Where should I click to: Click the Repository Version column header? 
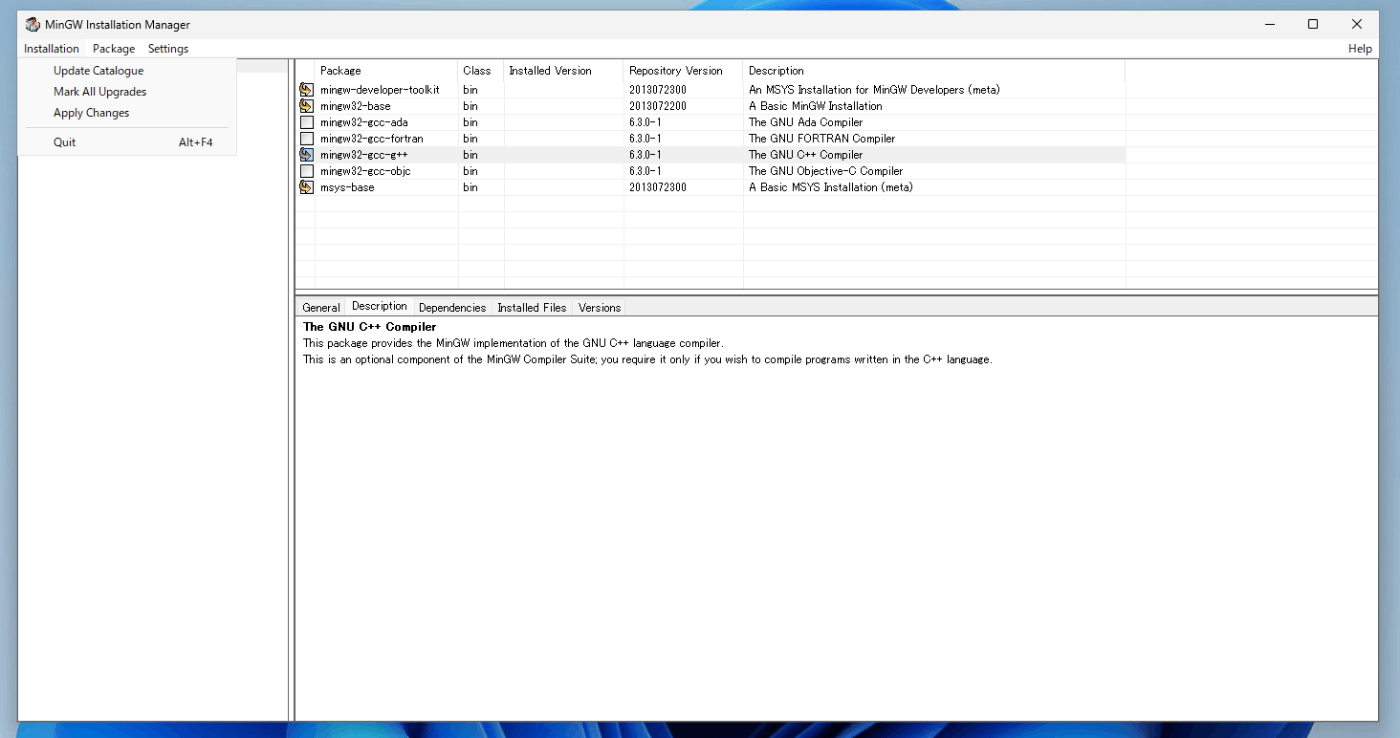coord(684,71)
